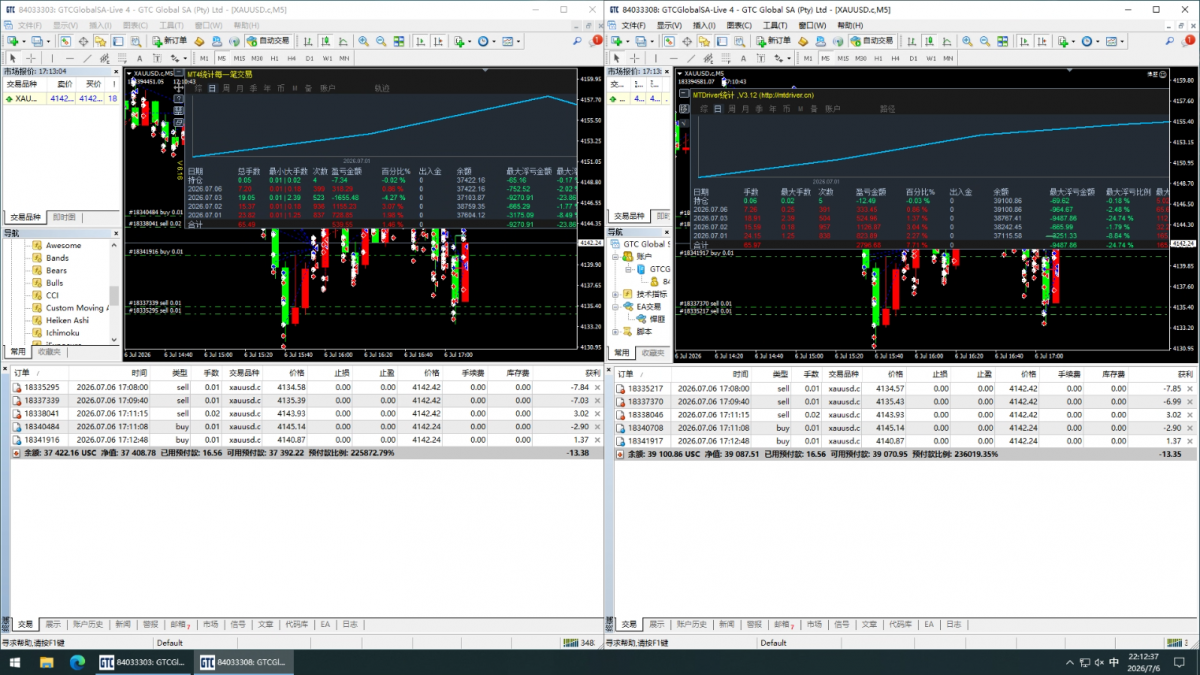Toggle chart auto scroll in right window

pyautogui.click(x=1024, y=41)
